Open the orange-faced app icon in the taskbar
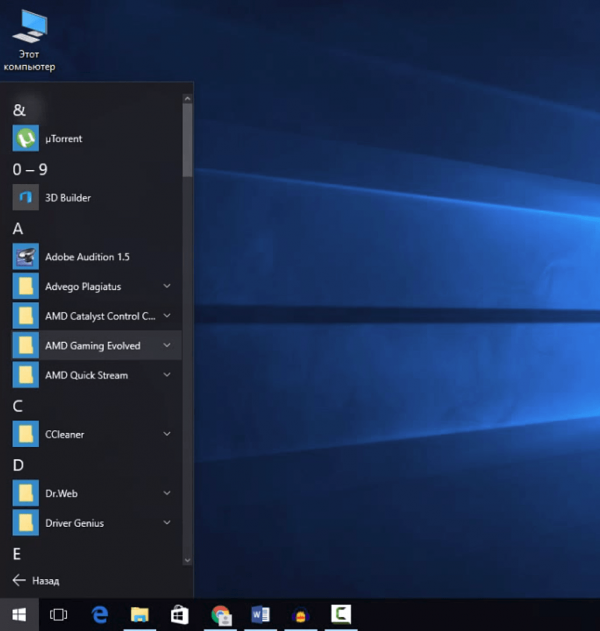 (x=301, y=615)
